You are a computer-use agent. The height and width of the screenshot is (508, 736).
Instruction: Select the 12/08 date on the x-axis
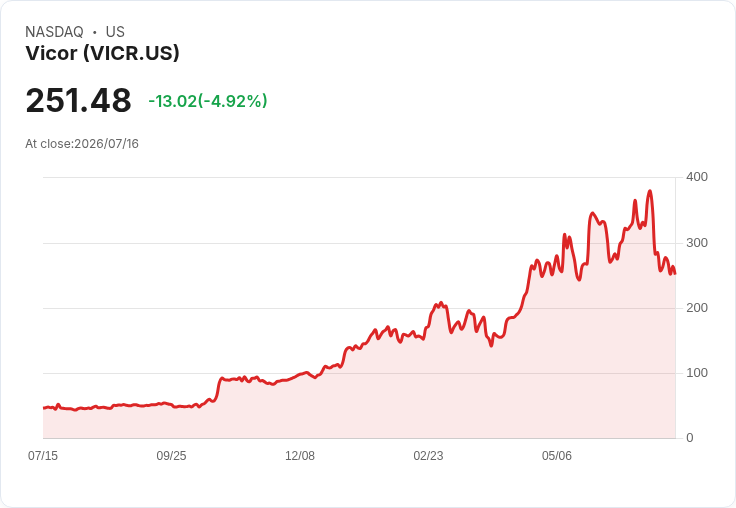[300, 456]
